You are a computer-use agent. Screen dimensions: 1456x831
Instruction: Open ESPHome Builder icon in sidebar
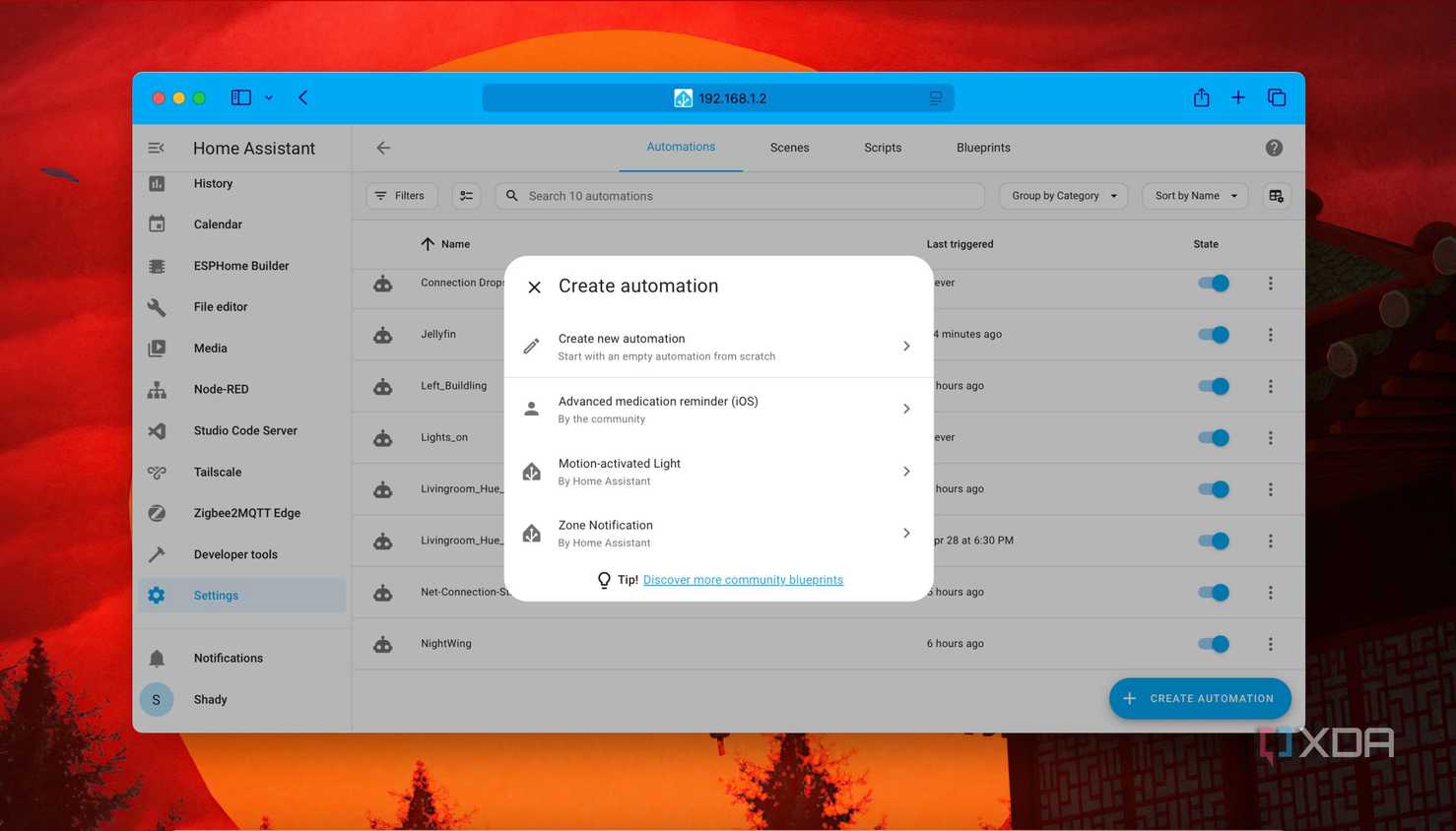pyautogui.click(x=157, y=266)
